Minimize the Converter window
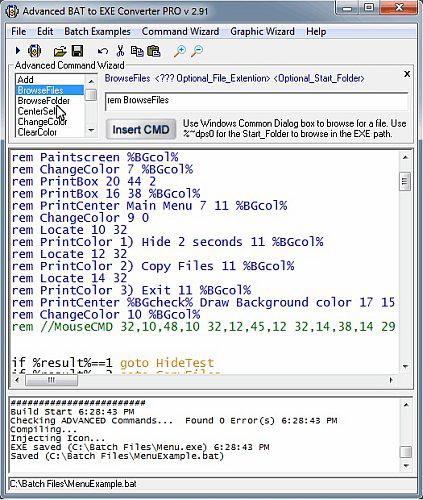This screenshot has height=500, width=423. tap(347, 8)
